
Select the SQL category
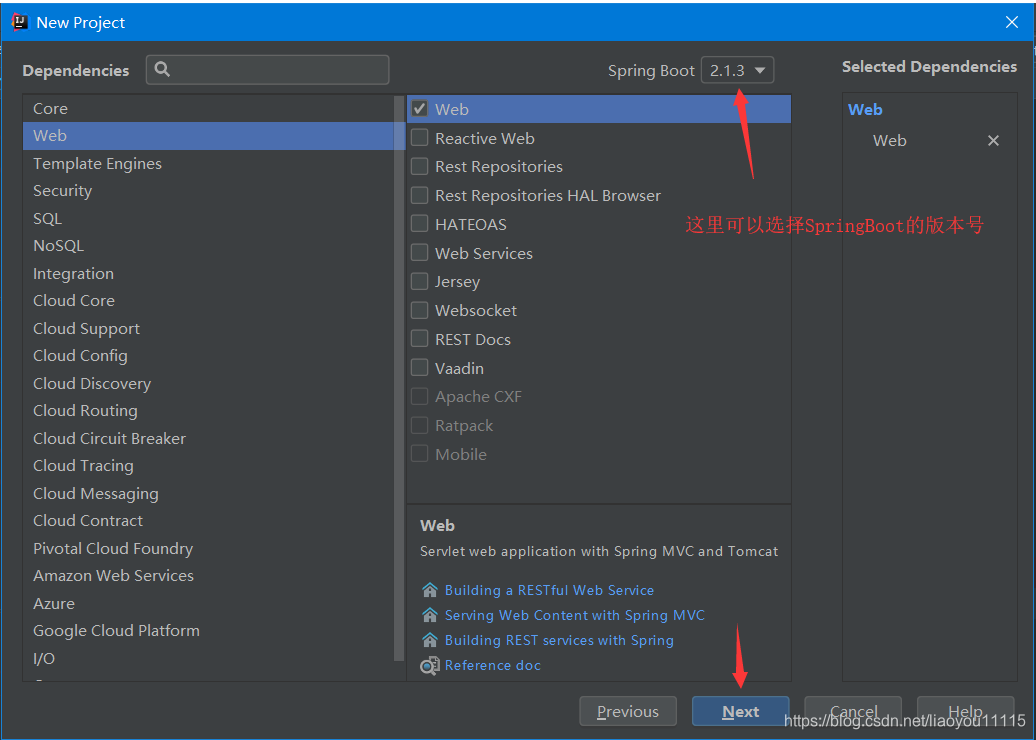click(x=208, y=218)
